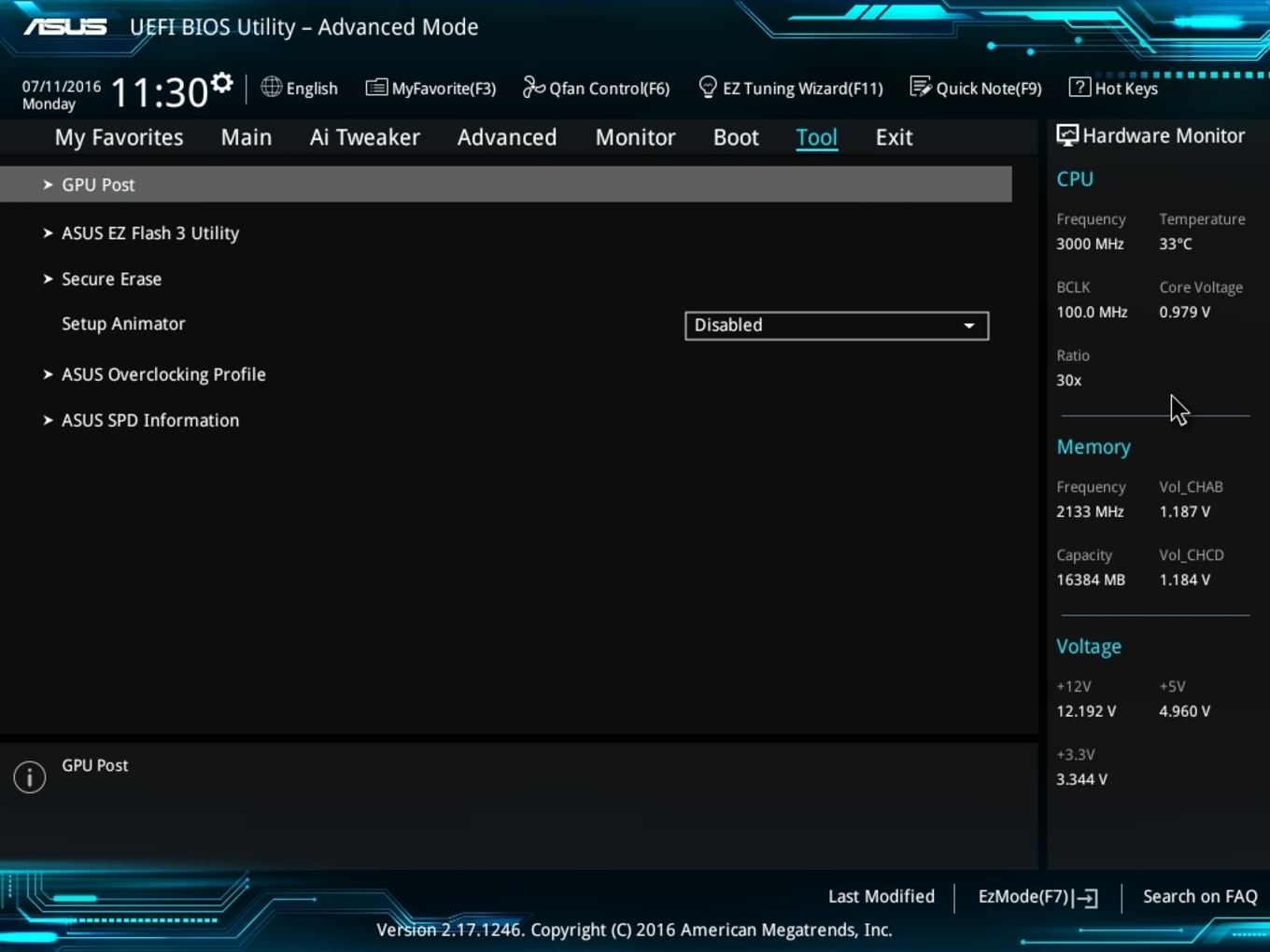Click the clock settings gear icon
Viewport: 1270px width, 952px height.
click(221, 83)
